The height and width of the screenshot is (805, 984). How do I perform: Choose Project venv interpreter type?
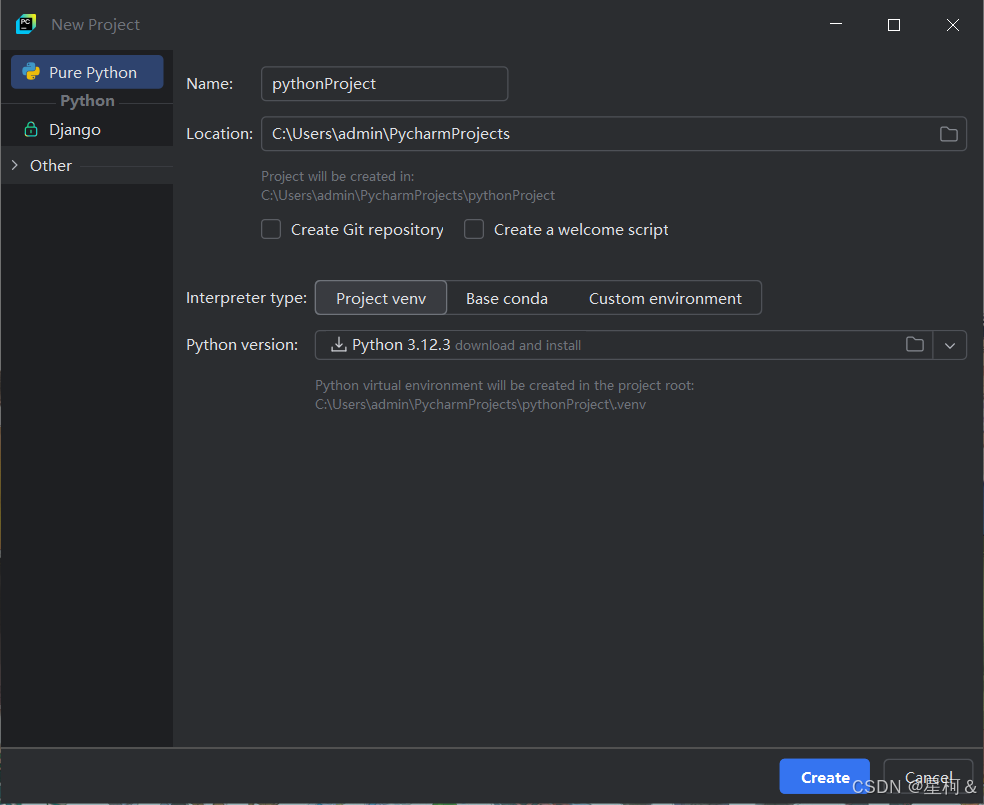point(381,298)
